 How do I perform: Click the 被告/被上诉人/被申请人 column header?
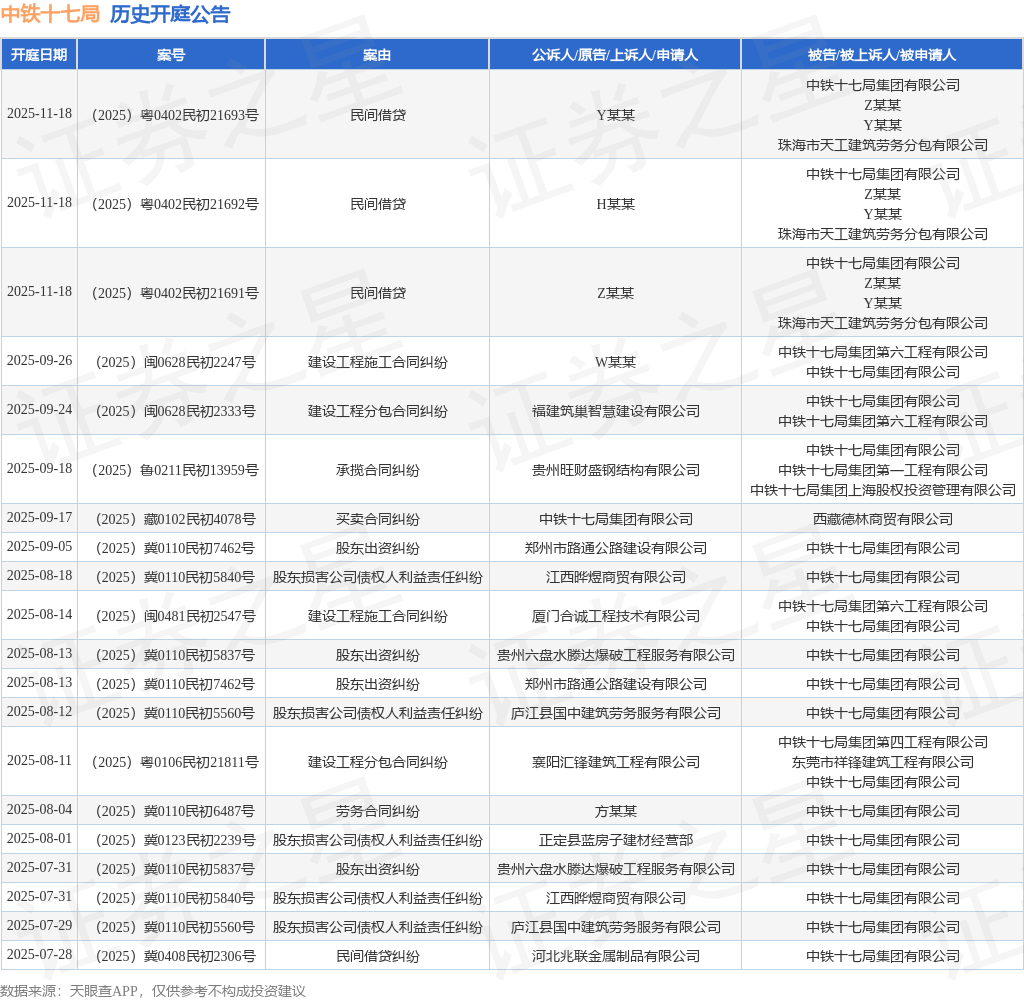pyautogui.click(x=882, y=55)
